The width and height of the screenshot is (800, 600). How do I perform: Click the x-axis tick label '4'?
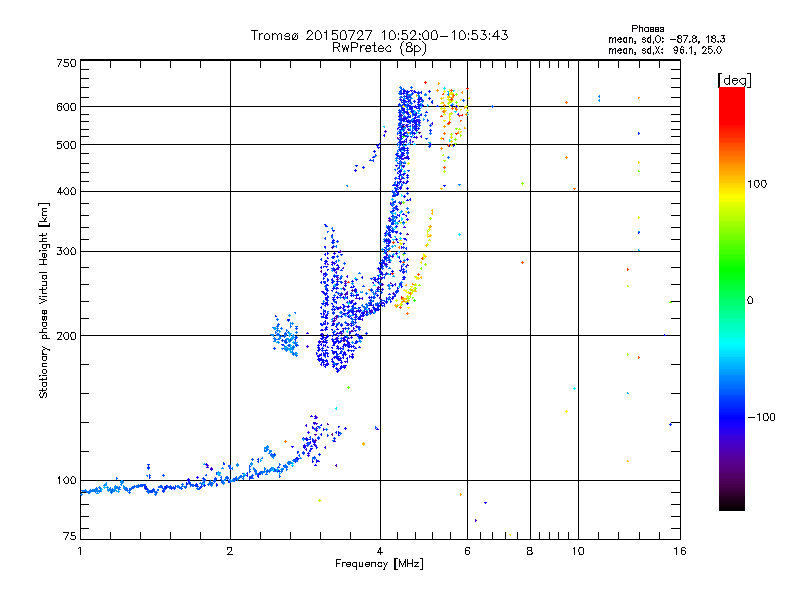380,551
